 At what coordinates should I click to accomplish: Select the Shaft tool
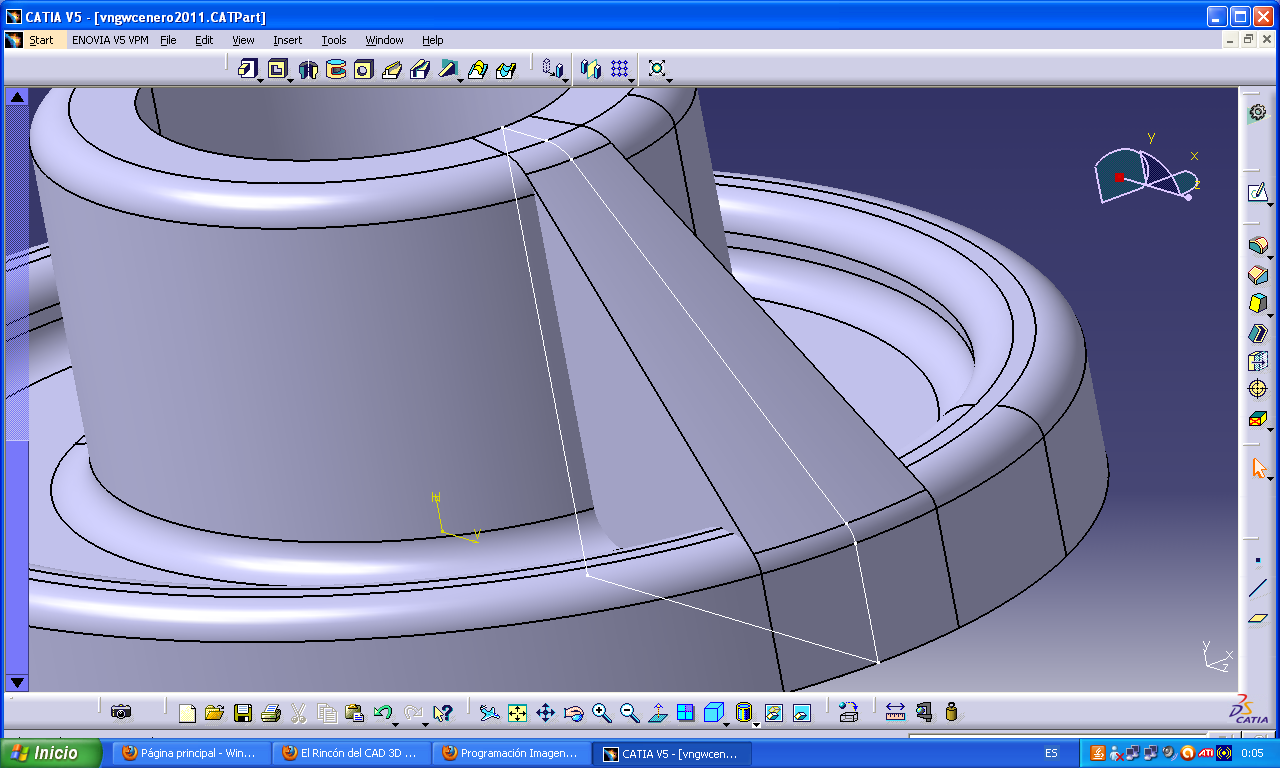308,69
